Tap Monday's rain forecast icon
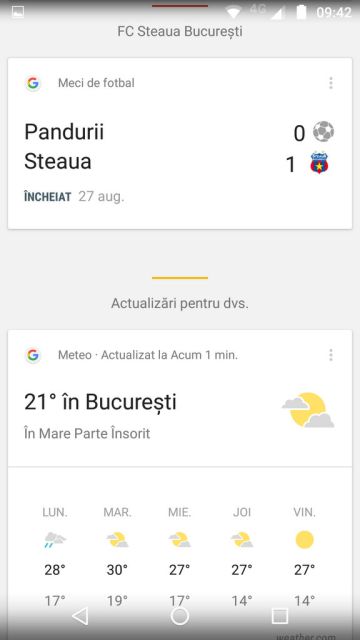The height and width of the screenshot is (640, 360). [55, 540]
